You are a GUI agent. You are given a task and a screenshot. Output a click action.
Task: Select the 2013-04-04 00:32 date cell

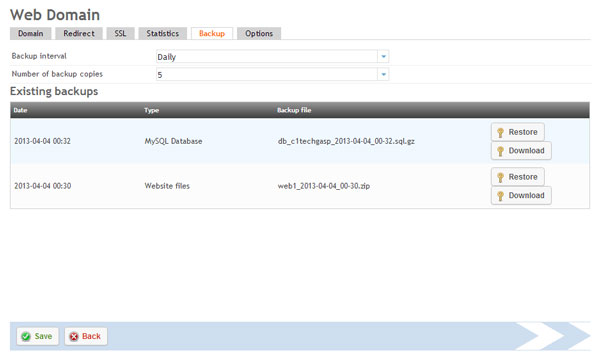42,141
